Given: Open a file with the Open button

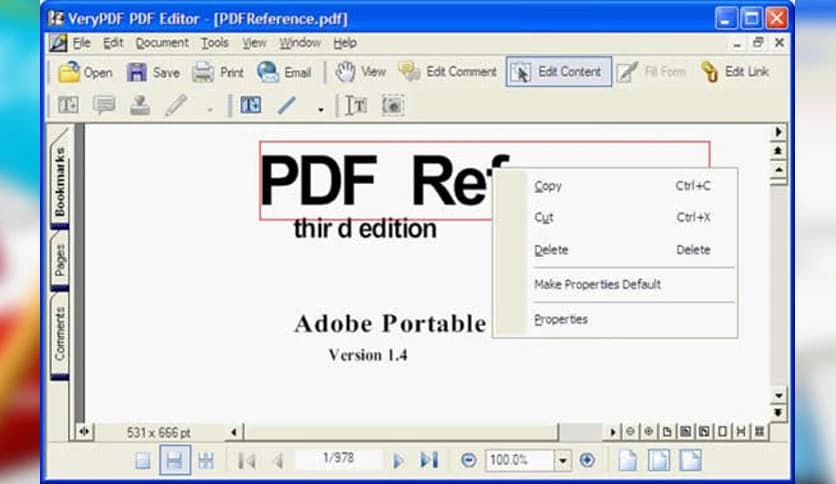Looking at the screenshot, I should [85, 72].
